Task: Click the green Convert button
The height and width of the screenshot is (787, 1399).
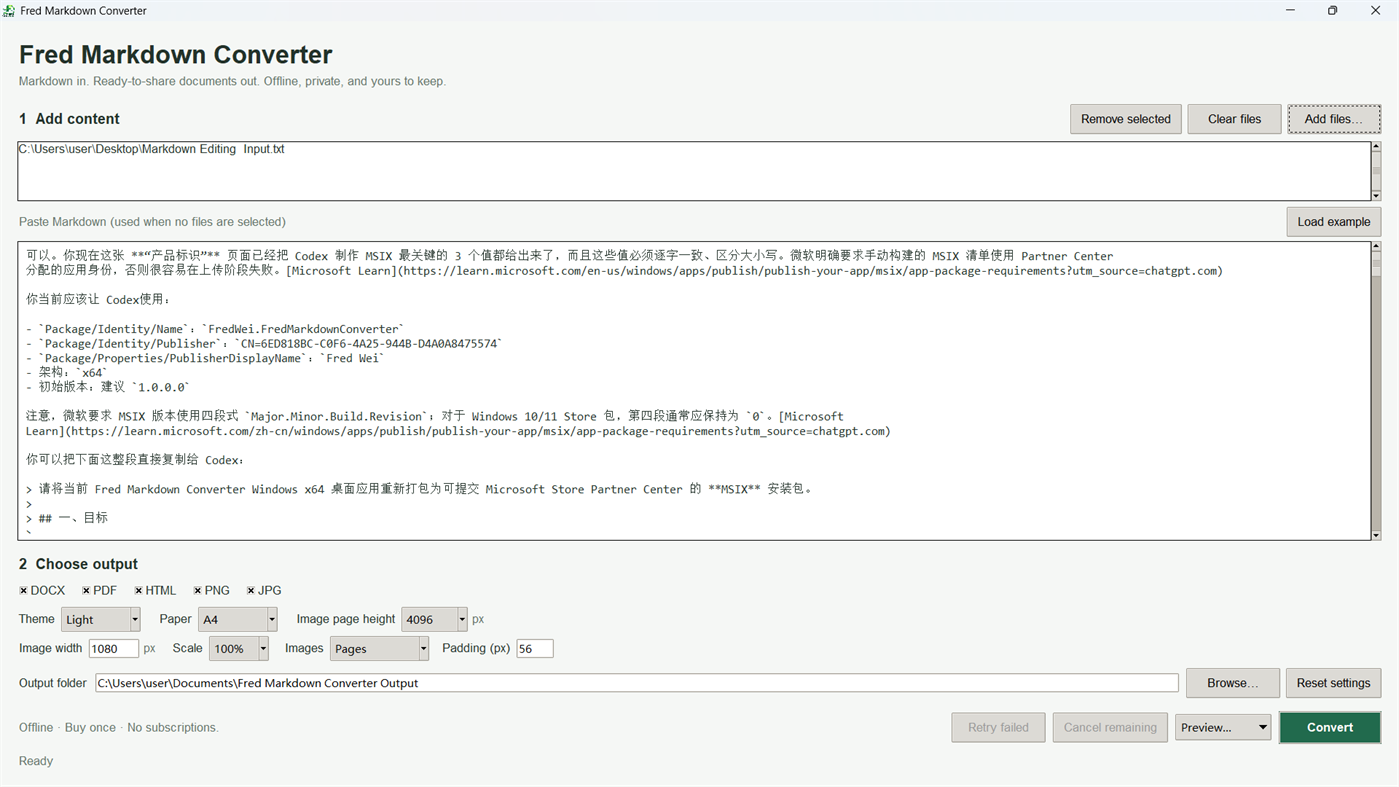Action: click(x=1330, y=728)
